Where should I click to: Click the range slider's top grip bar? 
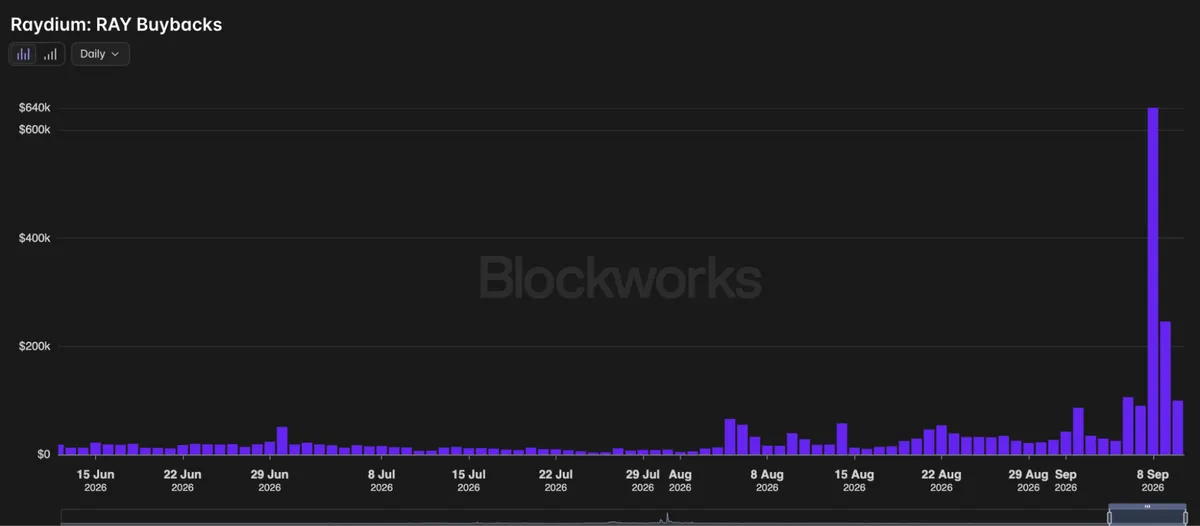[1147, 506]
